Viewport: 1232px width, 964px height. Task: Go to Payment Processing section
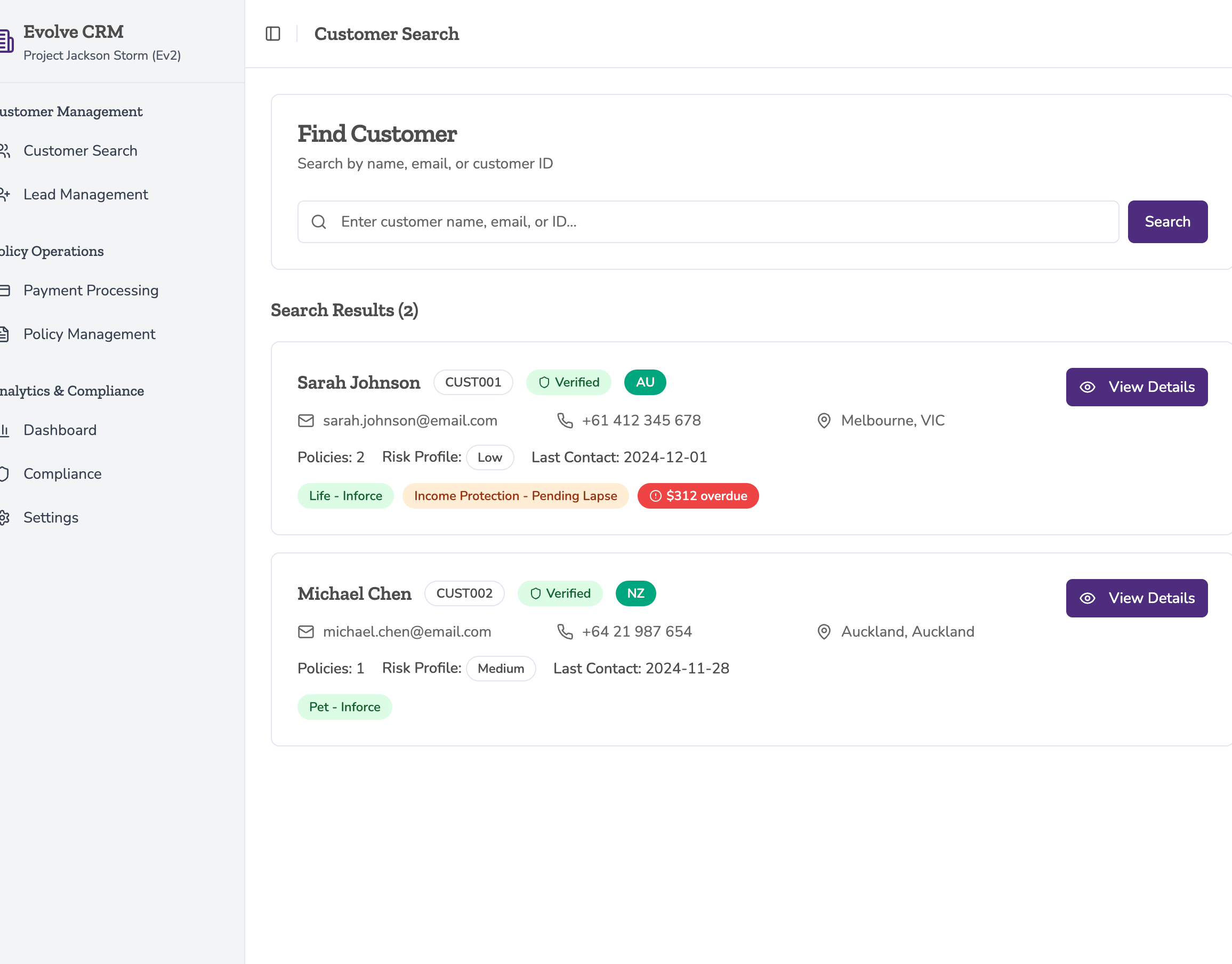tap(91, 291)
